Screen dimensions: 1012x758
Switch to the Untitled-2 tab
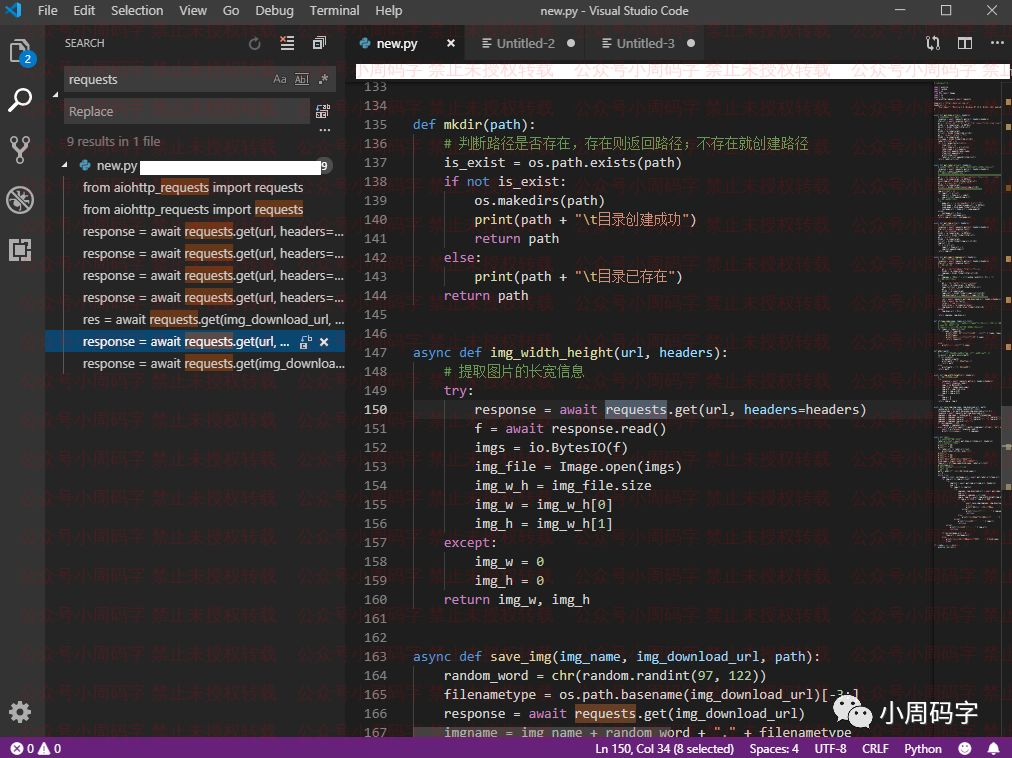[x=525, y=44]
